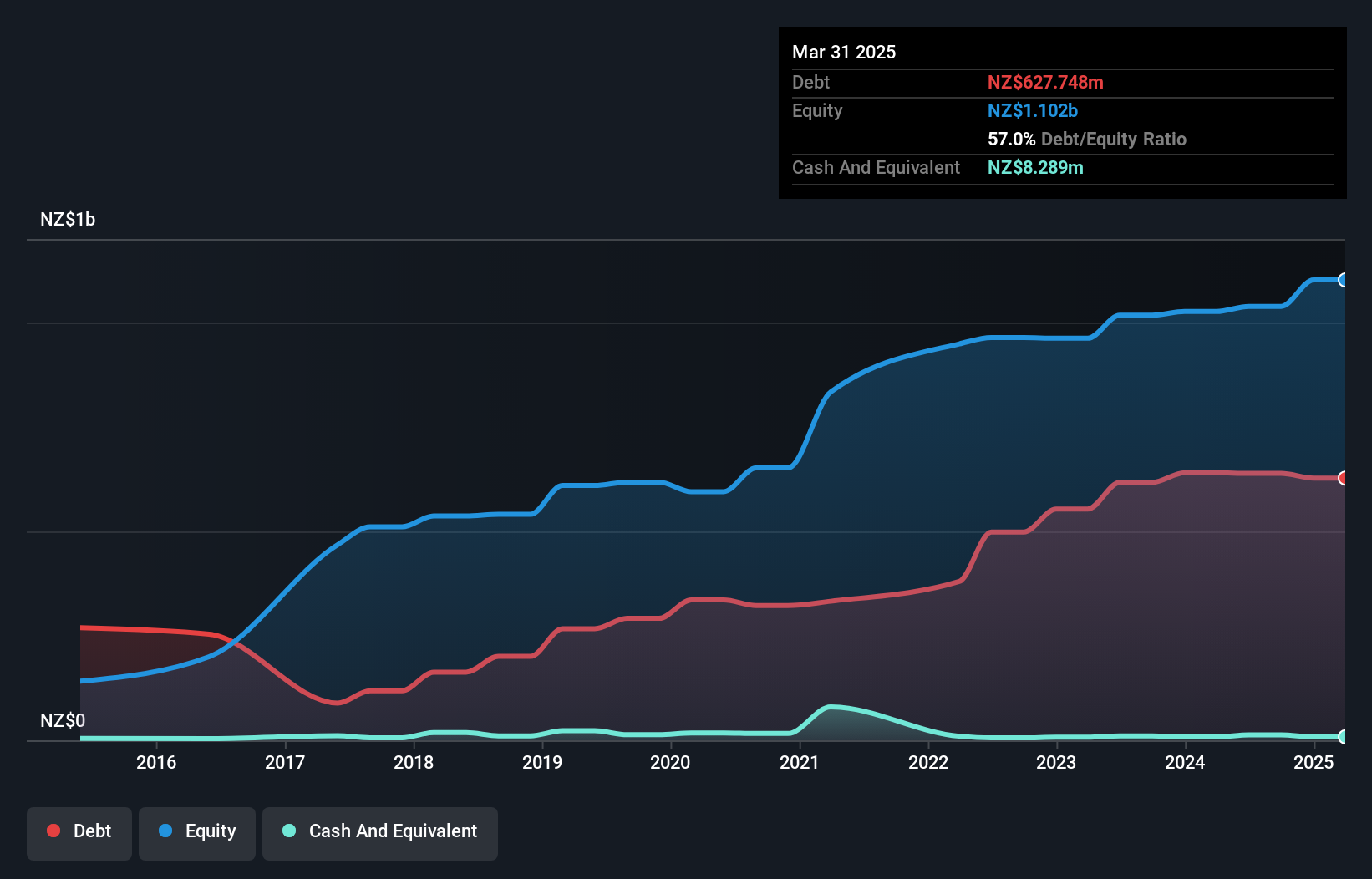Click the NZ$1.102b Equity value link

tap(1034, 110)
